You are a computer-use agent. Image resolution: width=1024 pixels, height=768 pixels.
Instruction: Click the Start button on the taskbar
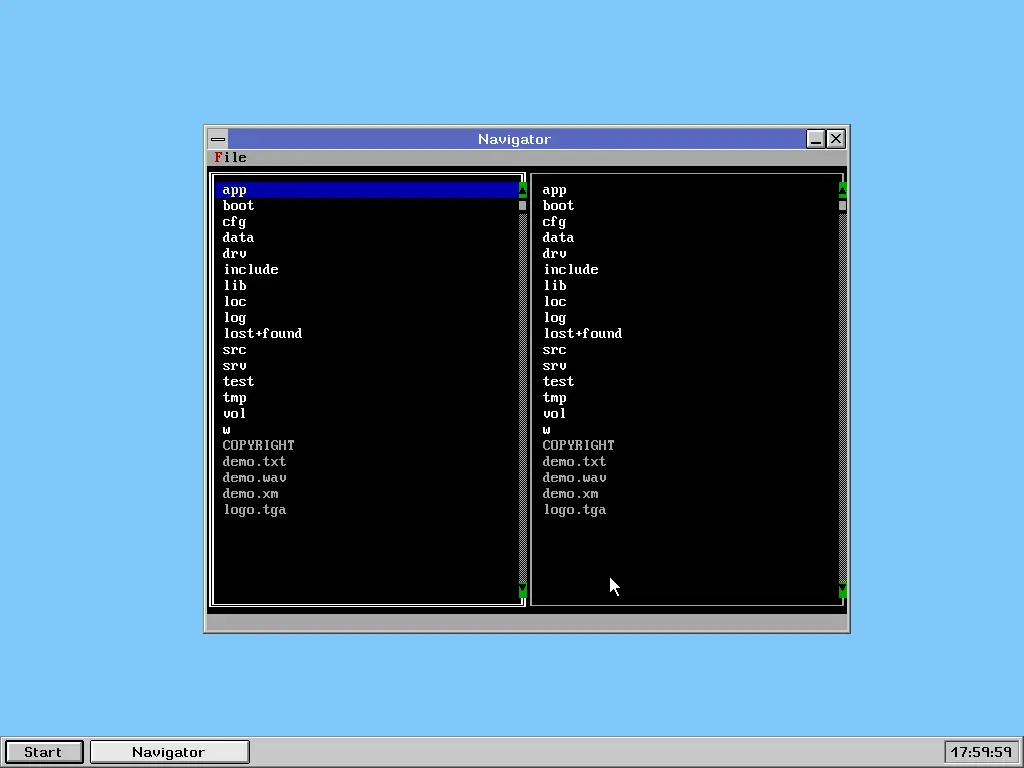(43, 752)
